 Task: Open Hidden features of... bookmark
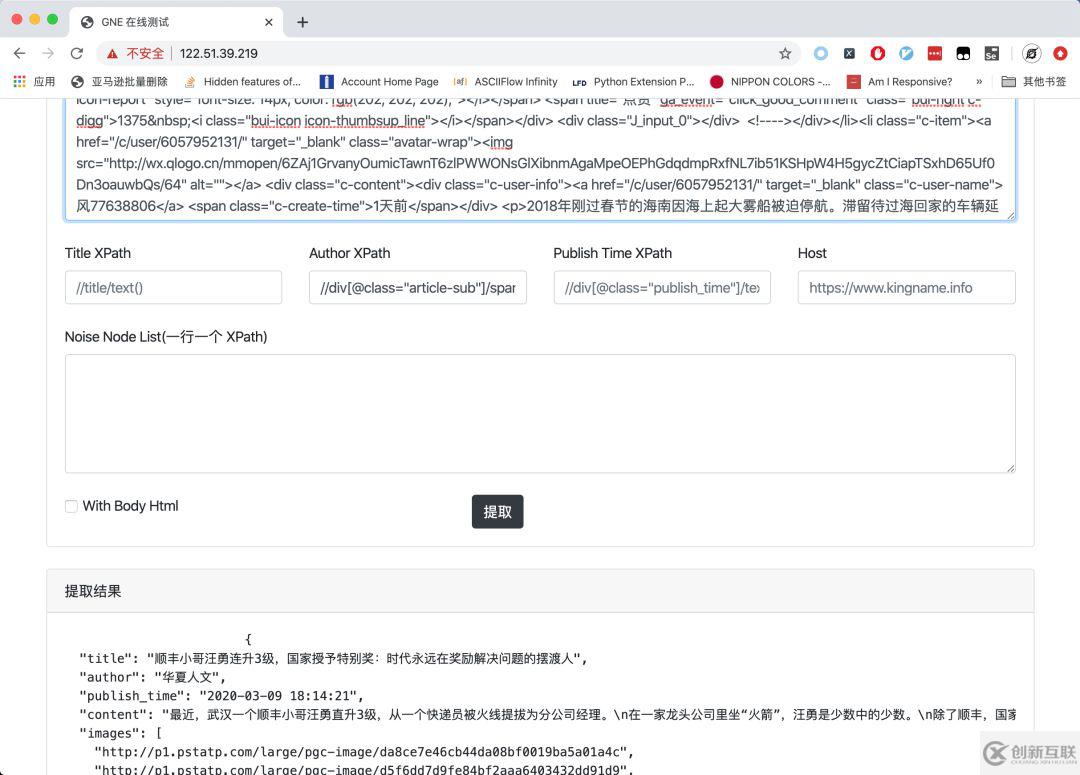[x=242, y=81]
